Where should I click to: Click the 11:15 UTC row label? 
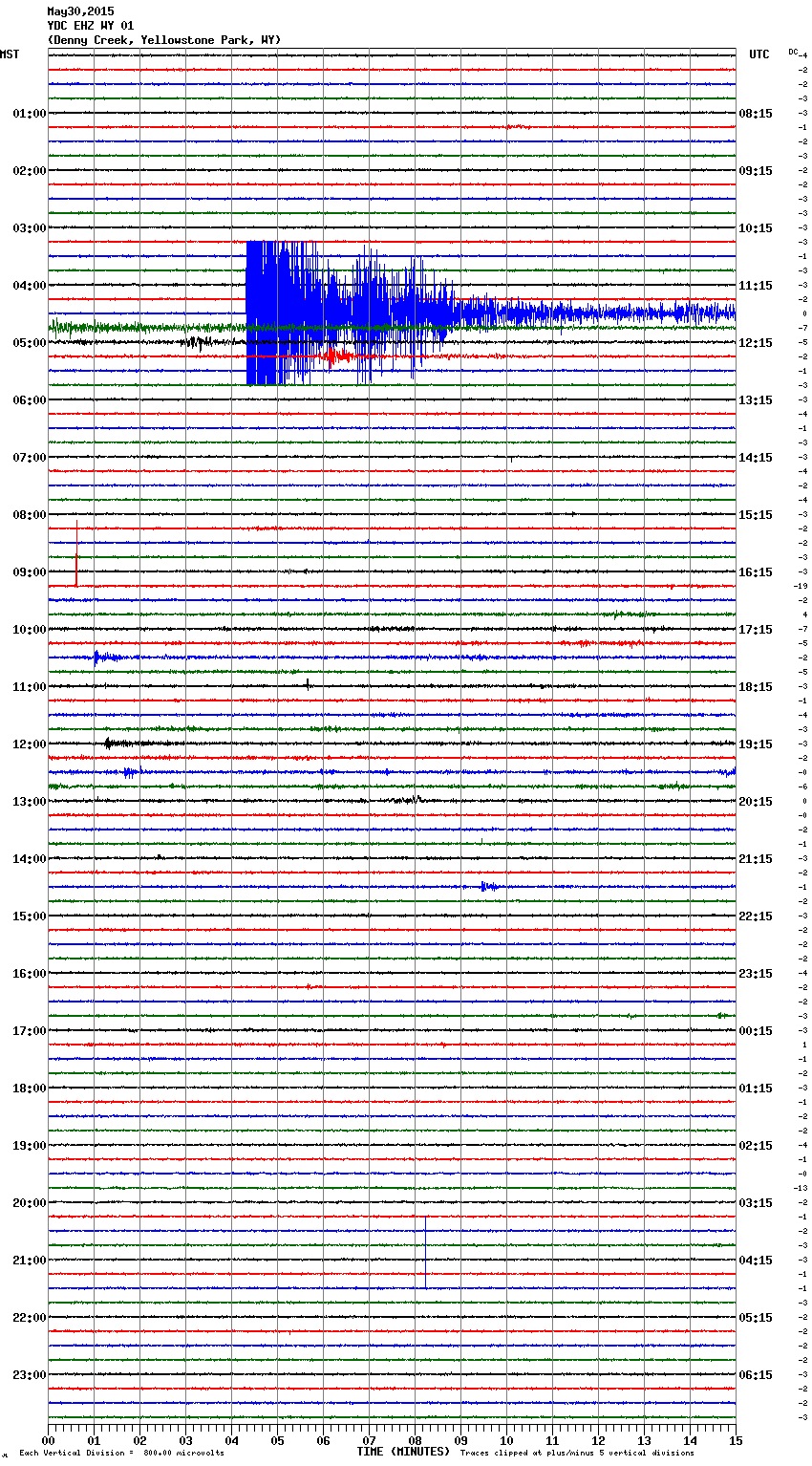click(756, 286)
